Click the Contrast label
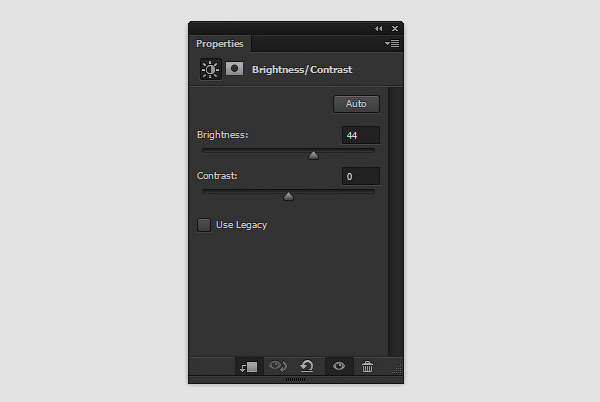This screenshot has height=402, width=600. [x=217, y=176]
